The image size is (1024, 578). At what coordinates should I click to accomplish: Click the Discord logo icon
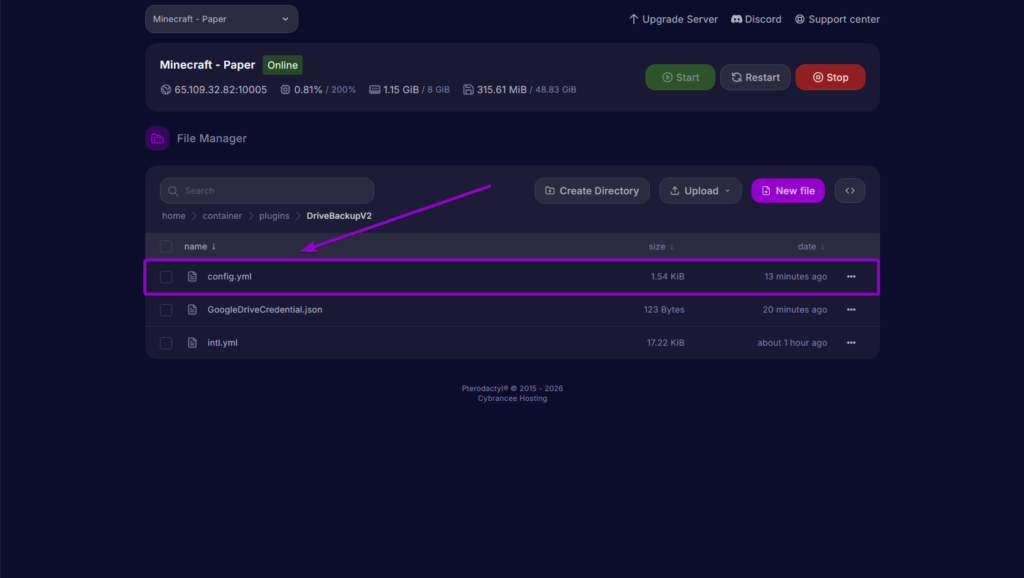(737, 19)
